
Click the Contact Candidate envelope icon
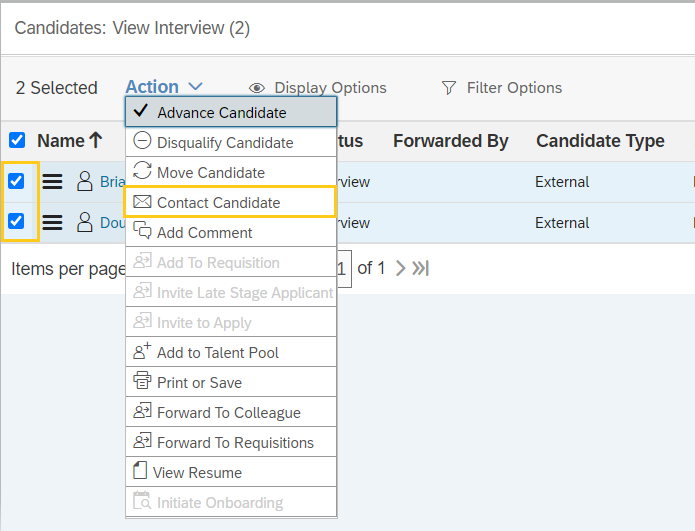142,202
